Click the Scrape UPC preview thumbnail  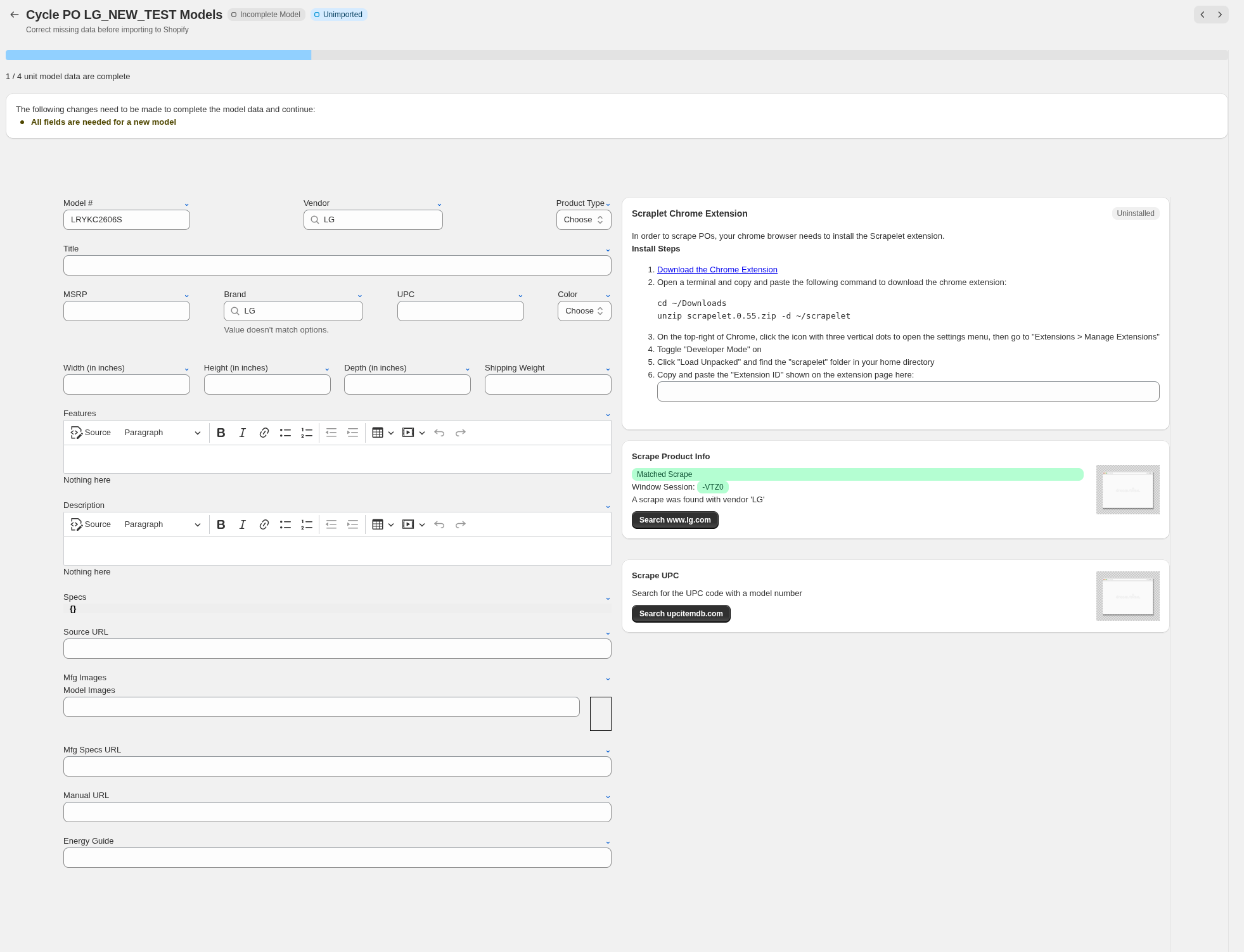point(1127,596)
